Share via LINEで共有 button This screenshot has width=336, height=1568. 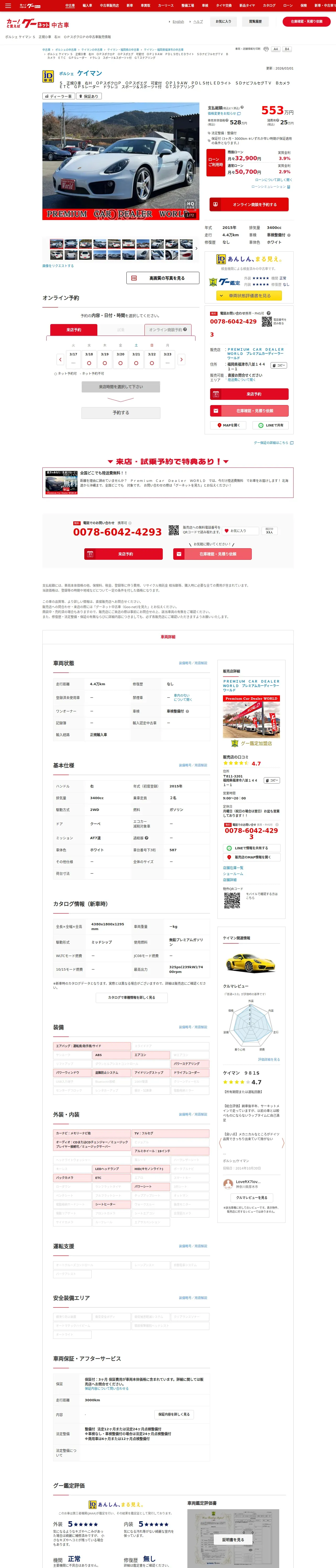point(271,425)
